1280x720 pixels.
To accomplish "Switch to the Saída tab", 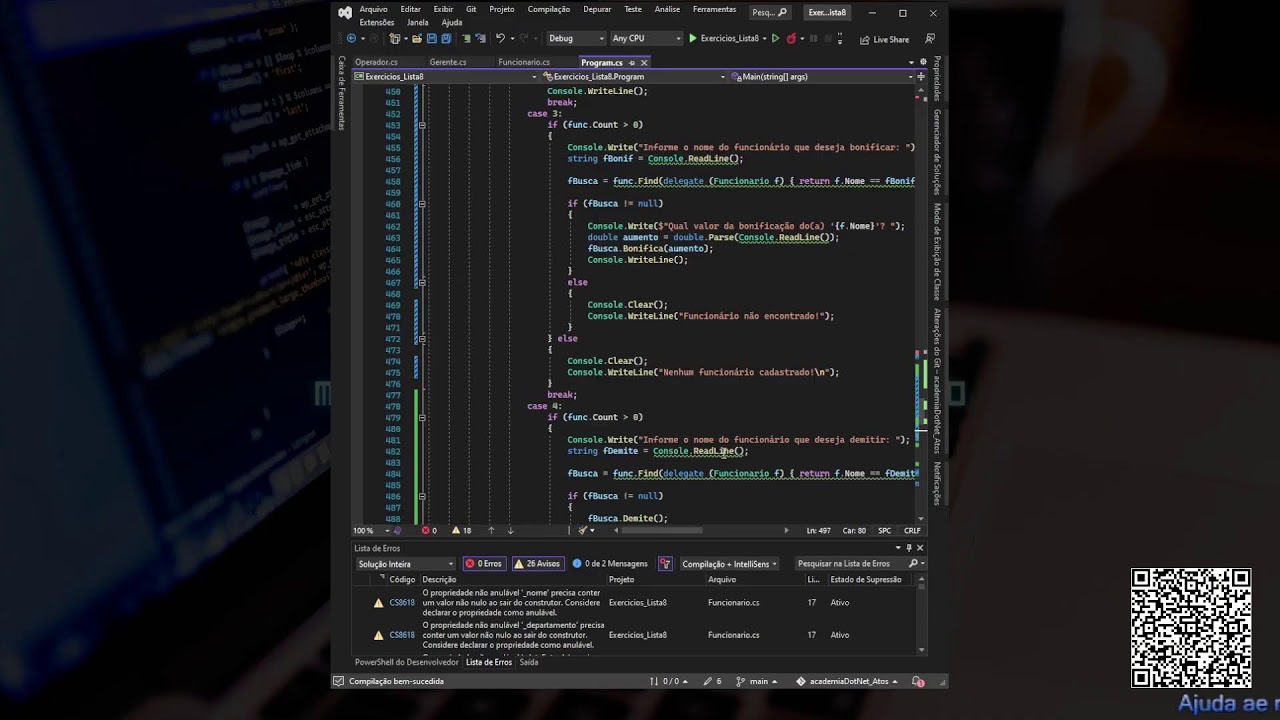I will 528,662.
